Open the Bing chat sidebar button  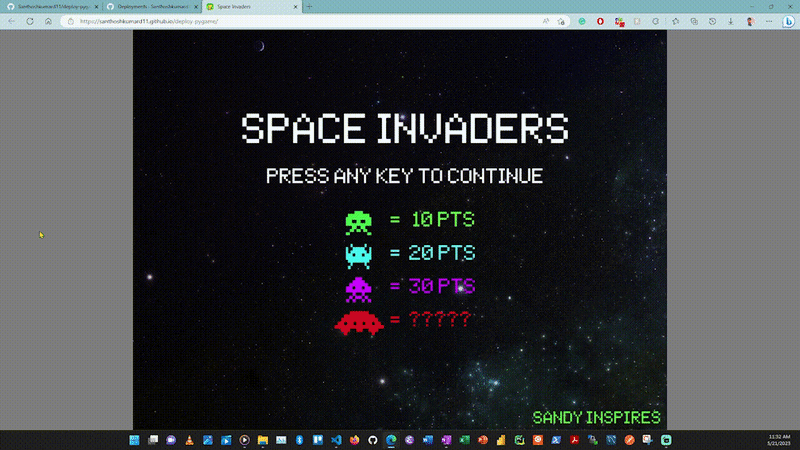(x=789, y=21)
